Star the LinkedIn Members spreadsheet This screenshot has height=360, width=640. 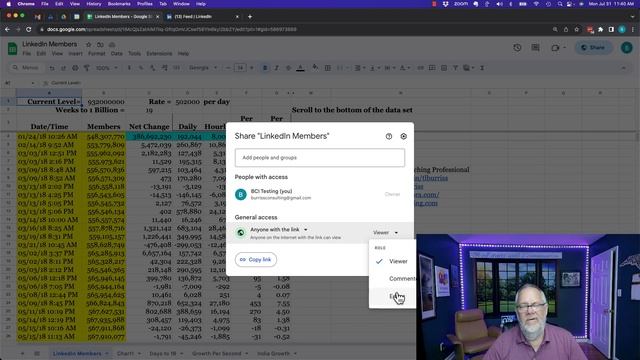tap(89, 44)
